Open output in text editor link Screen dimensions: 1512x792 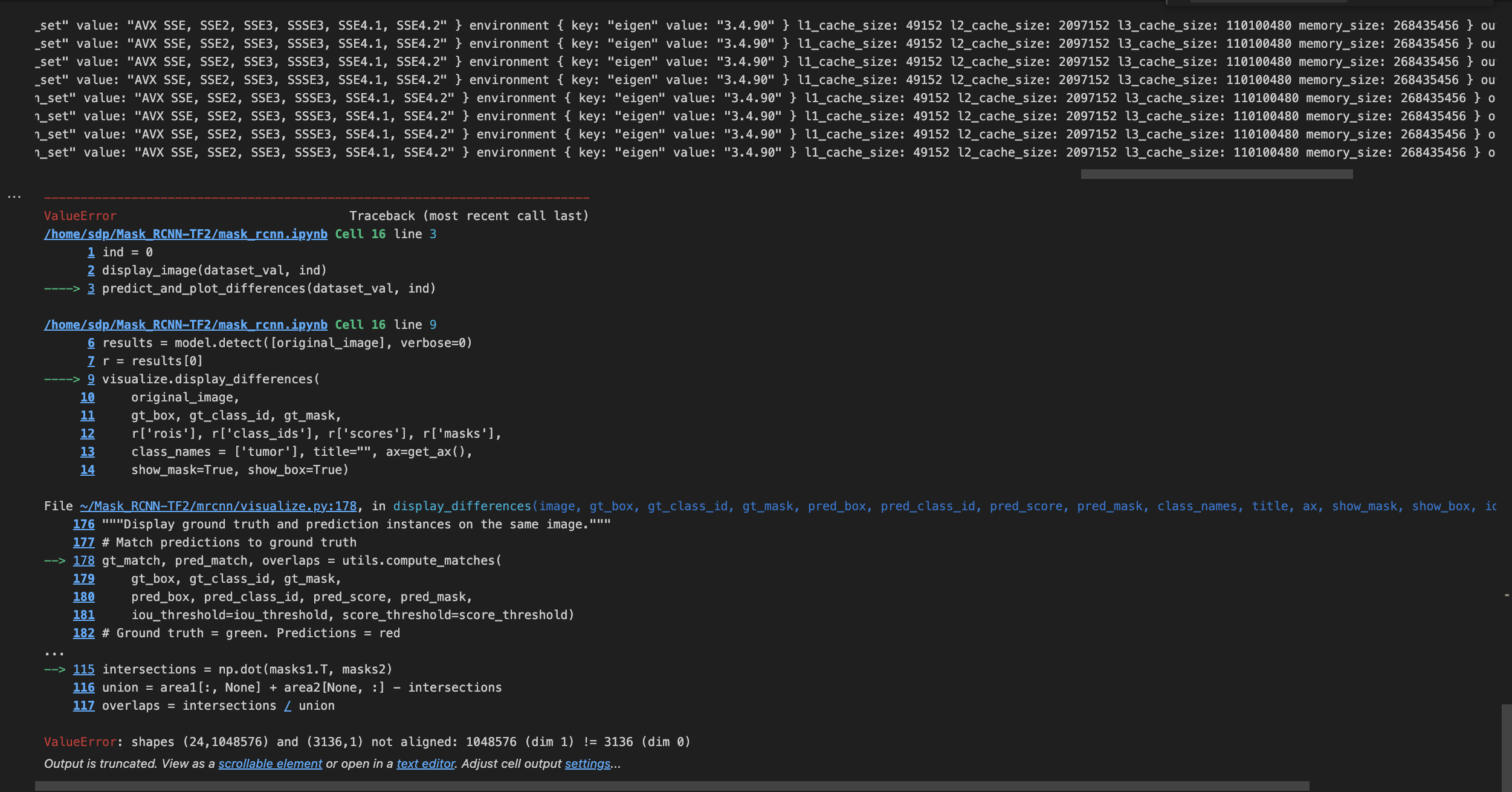pyautogui.click(x=425, y=764)
